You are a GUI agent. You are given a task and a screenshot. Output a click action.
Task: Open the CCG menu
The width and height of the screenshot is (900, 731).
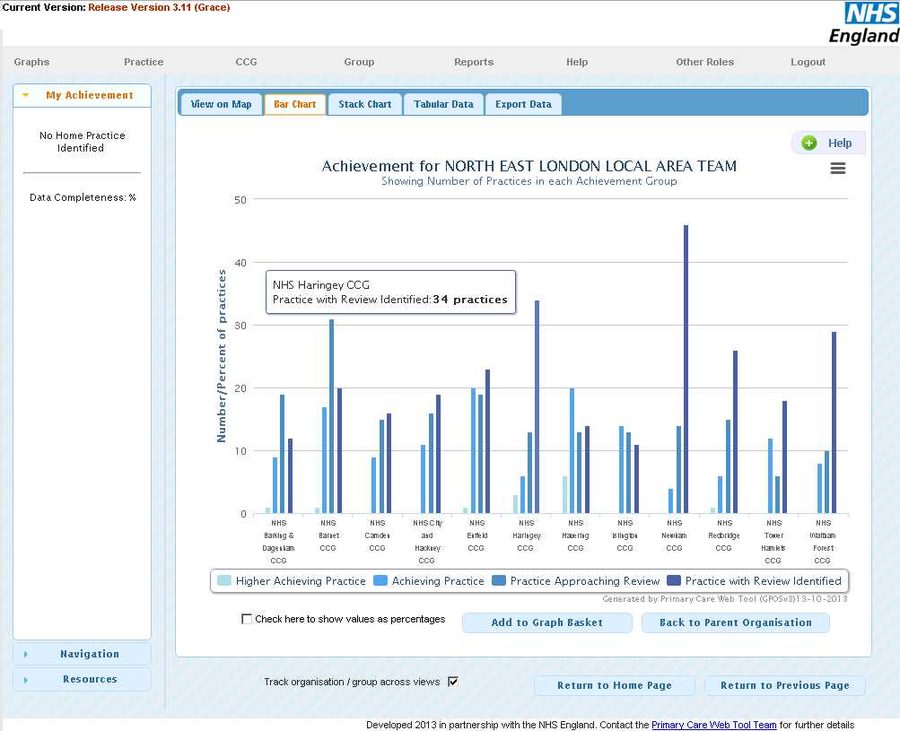(246, 62)
